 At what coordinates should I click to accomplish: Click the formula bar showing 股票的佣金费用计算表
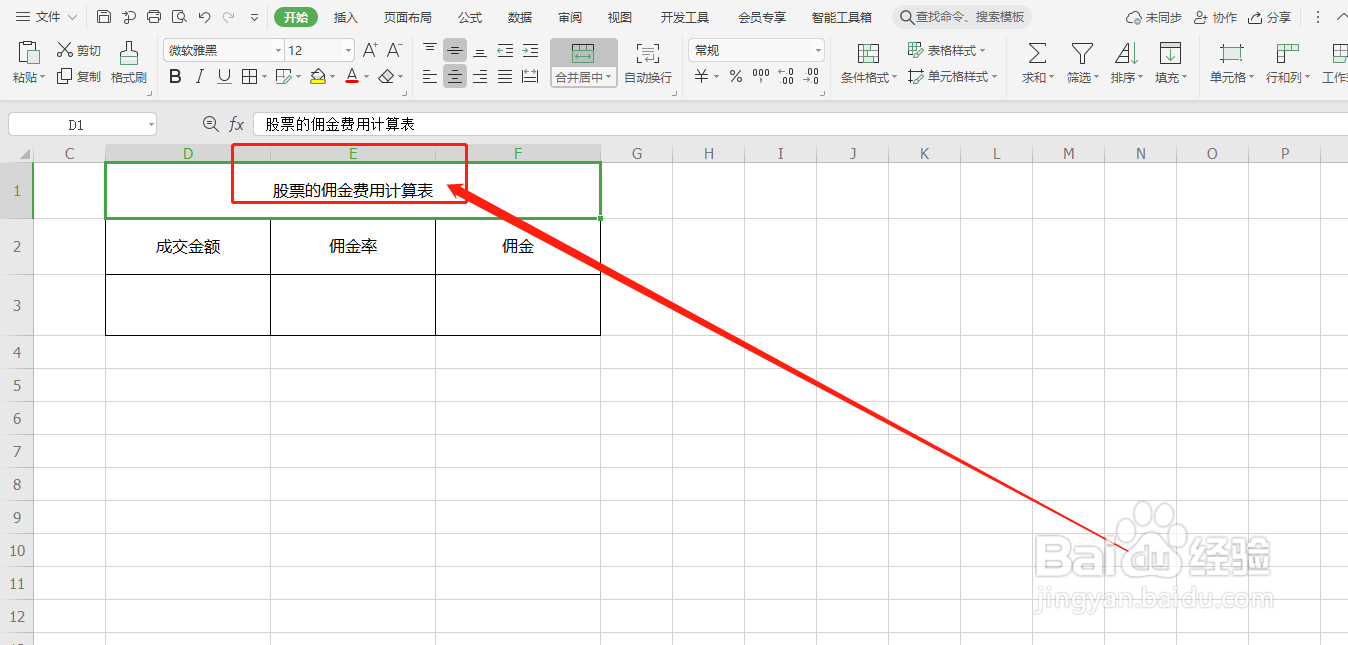click(x=800, y=124)
